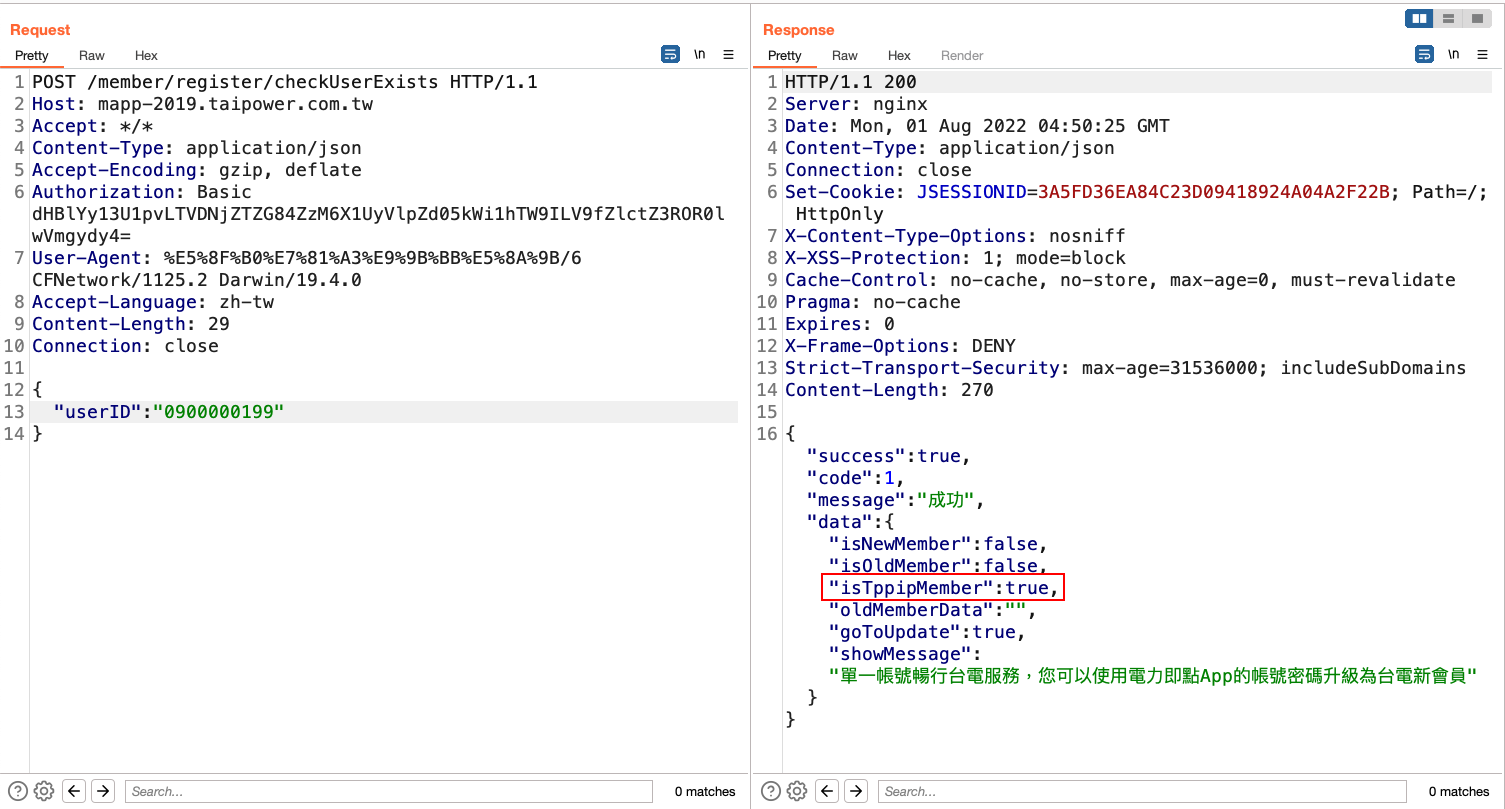Select Pretty tab in Request panel
This screenshot has height=809, width=1505.
point(32,56)
